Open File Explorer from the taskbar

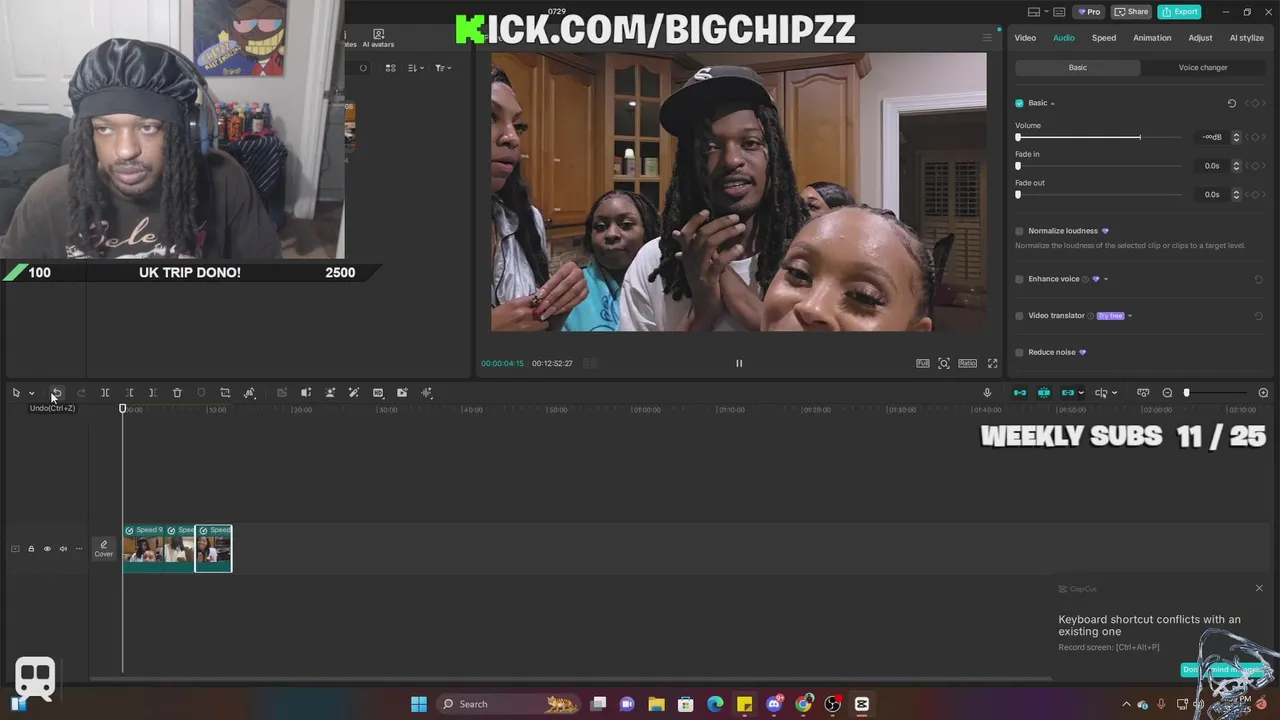pos(656,704)
